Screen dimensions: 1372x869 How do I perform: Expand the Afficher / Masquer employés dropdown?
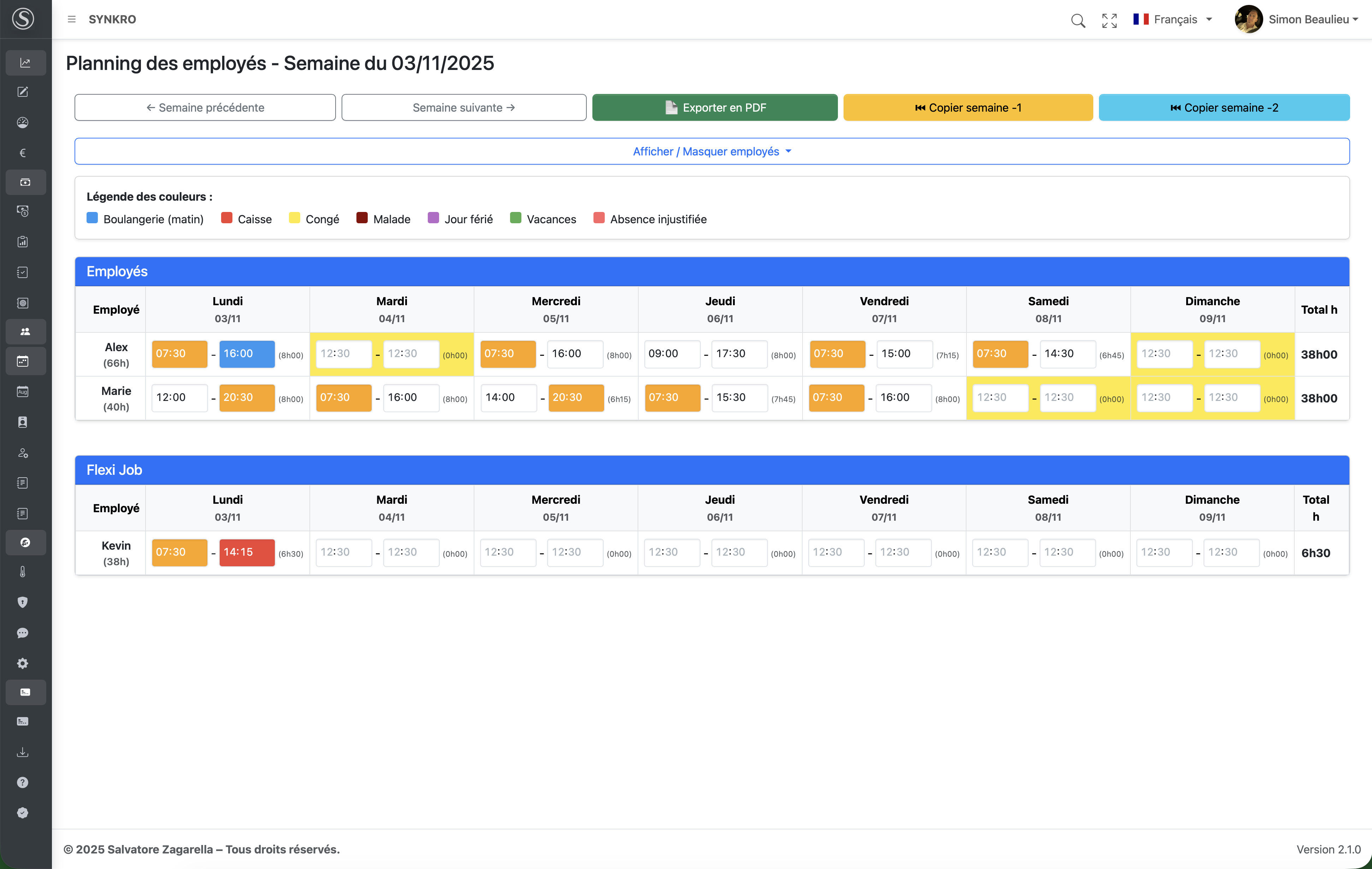point(712,152)
